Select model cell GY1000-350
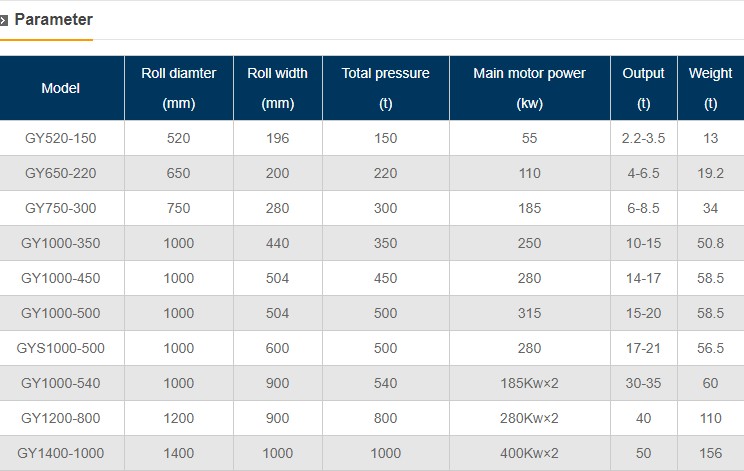744x471 pixels. pyautogui.click(x=61, y=243)
